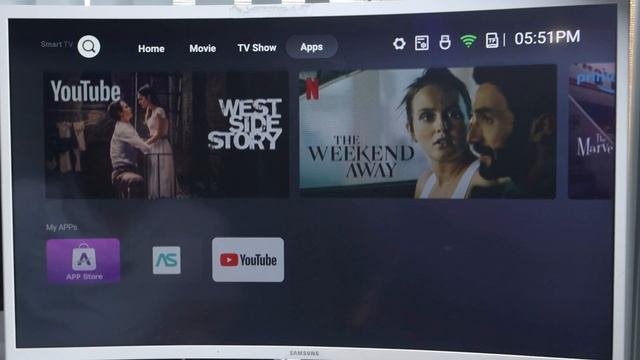Open the media browser icon next to gear
This screenshot has height=360, width=640.
click(422, 43)
